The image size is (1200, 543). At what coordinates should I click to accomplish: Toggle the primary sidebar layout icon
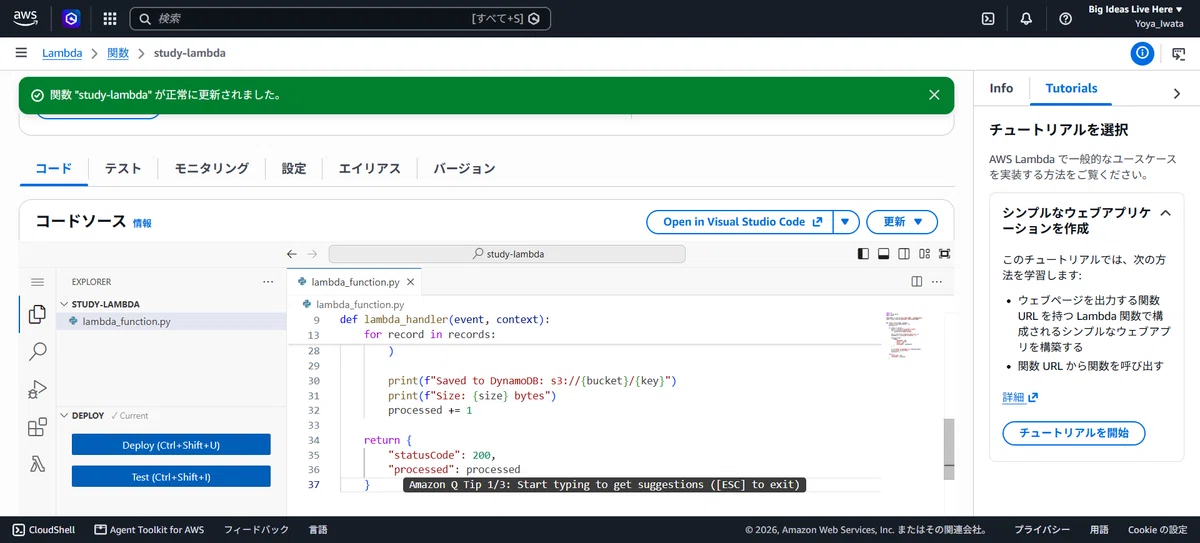(864, 254)
